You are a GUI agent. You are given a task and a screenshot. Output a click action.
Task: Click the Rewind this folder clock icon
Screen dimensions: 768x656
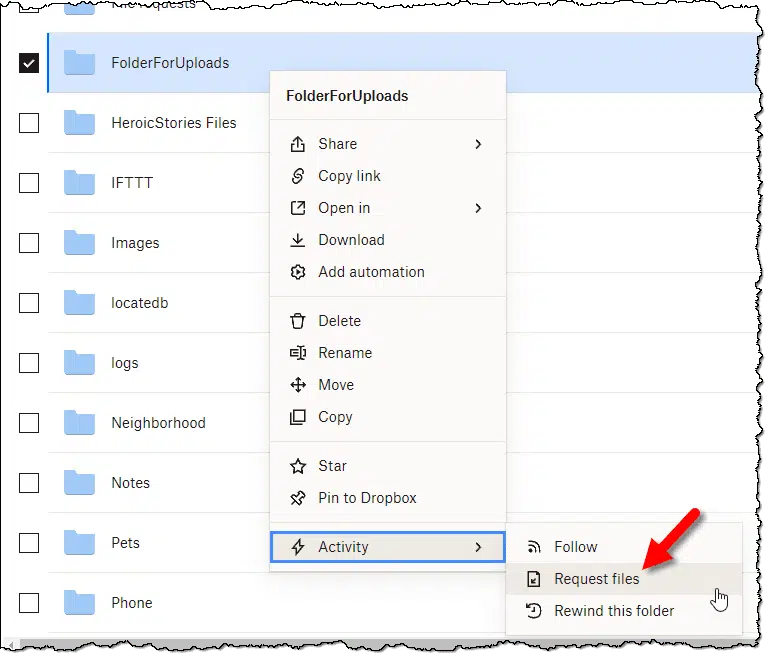pos(534,612)
